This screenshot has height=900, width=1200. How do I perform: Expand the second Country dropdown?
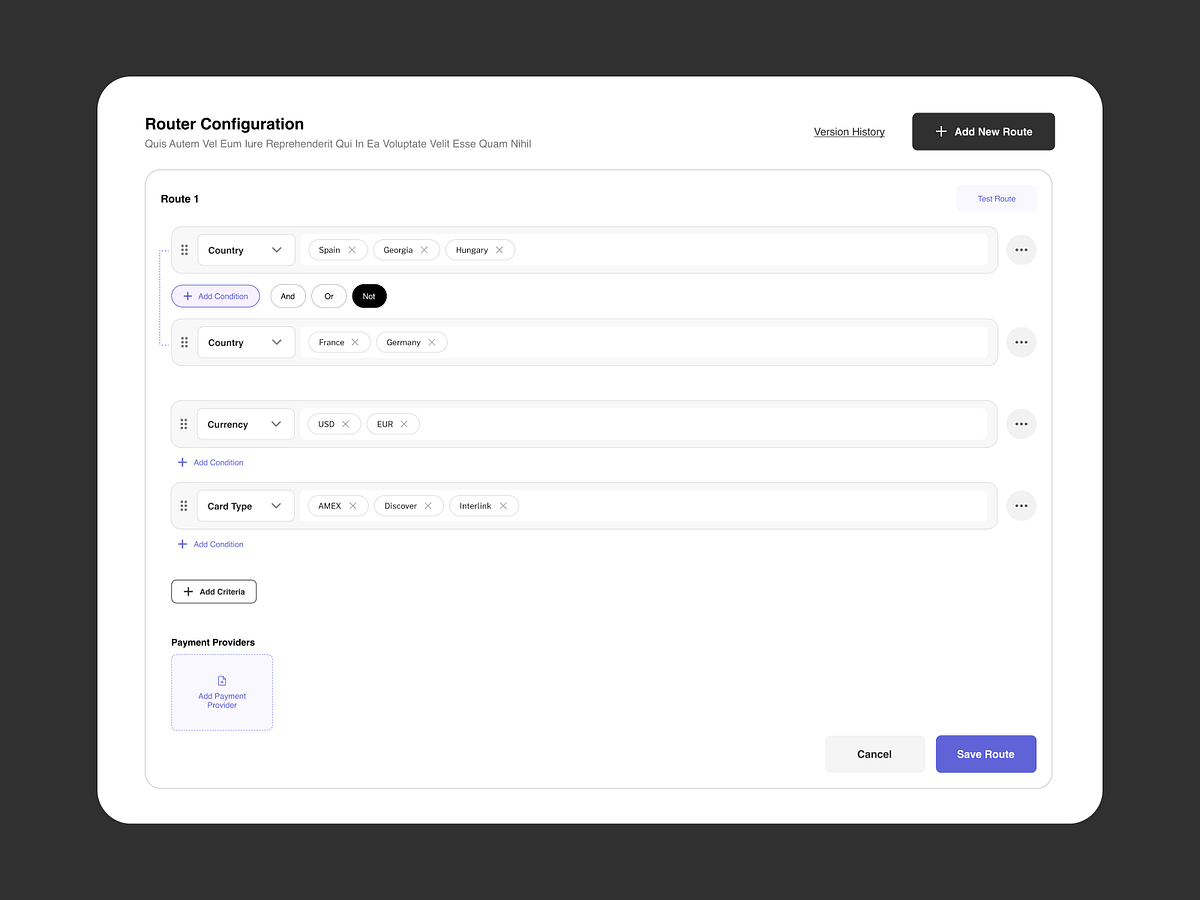245,341
